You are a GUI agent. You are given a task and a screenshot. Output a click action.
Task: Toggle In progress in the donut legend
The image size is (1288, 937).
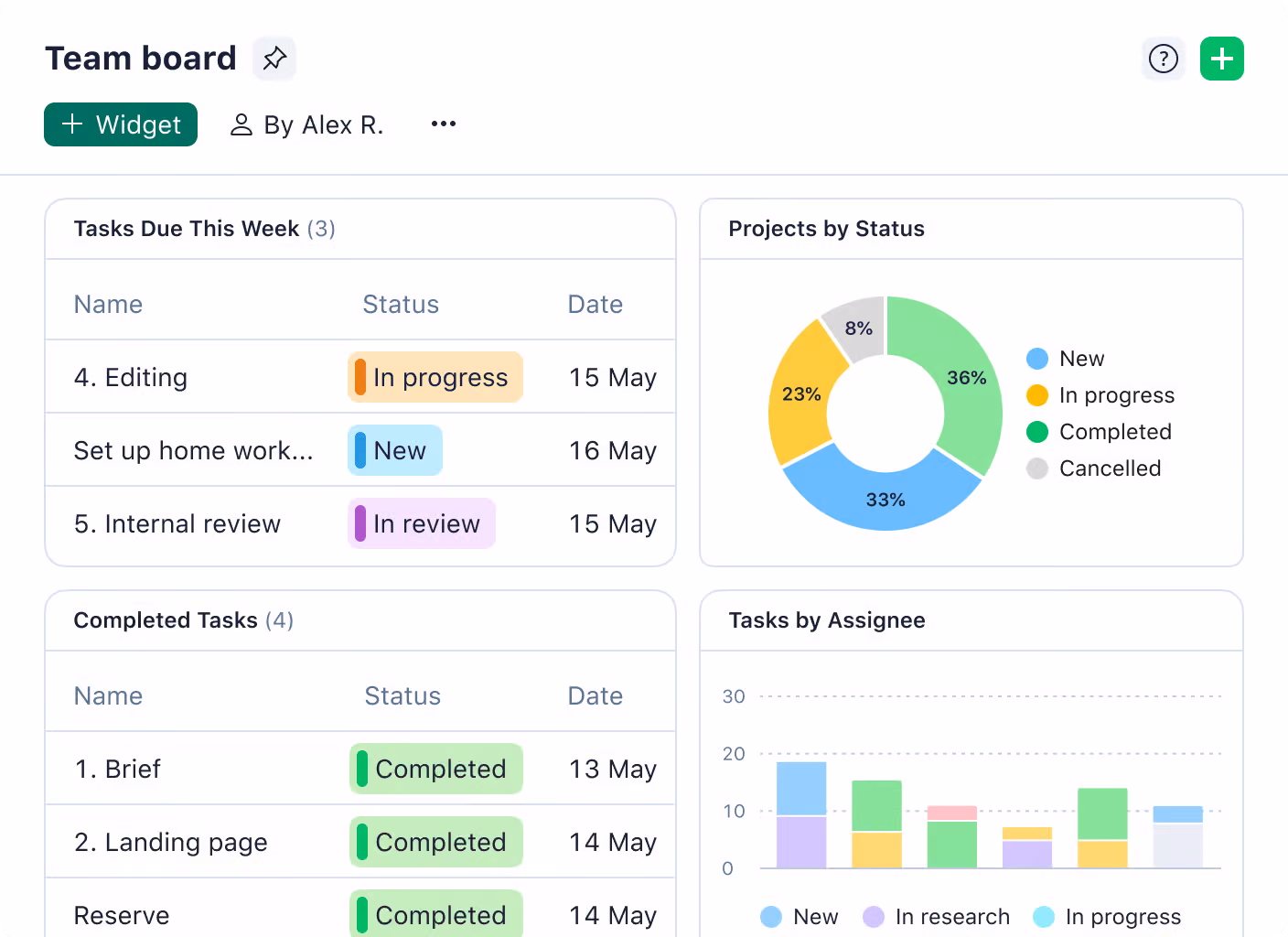(1100, 395)
